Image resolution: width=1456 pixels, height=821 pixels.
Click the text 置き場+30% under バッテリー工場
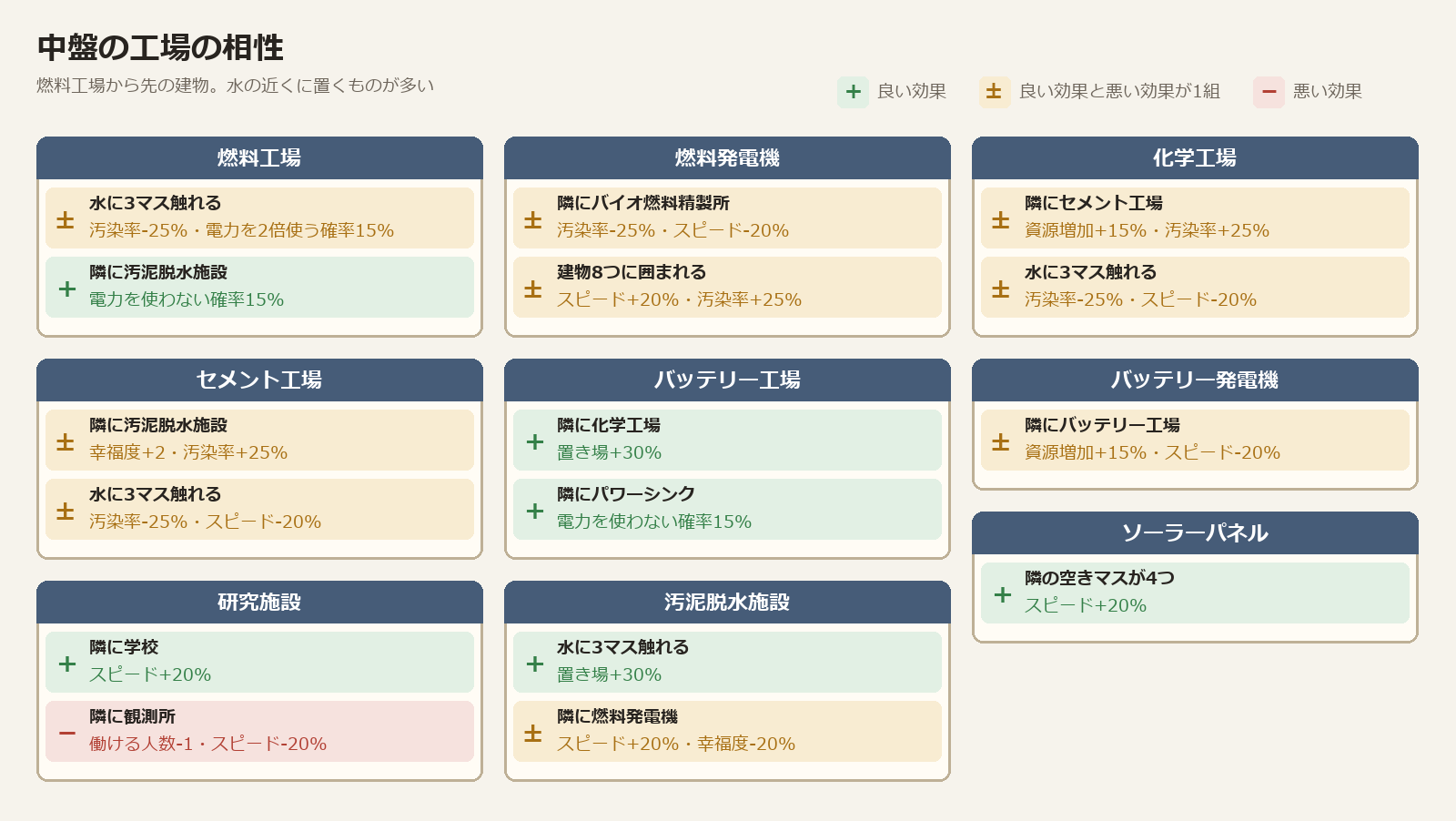[x=609, y=452]
